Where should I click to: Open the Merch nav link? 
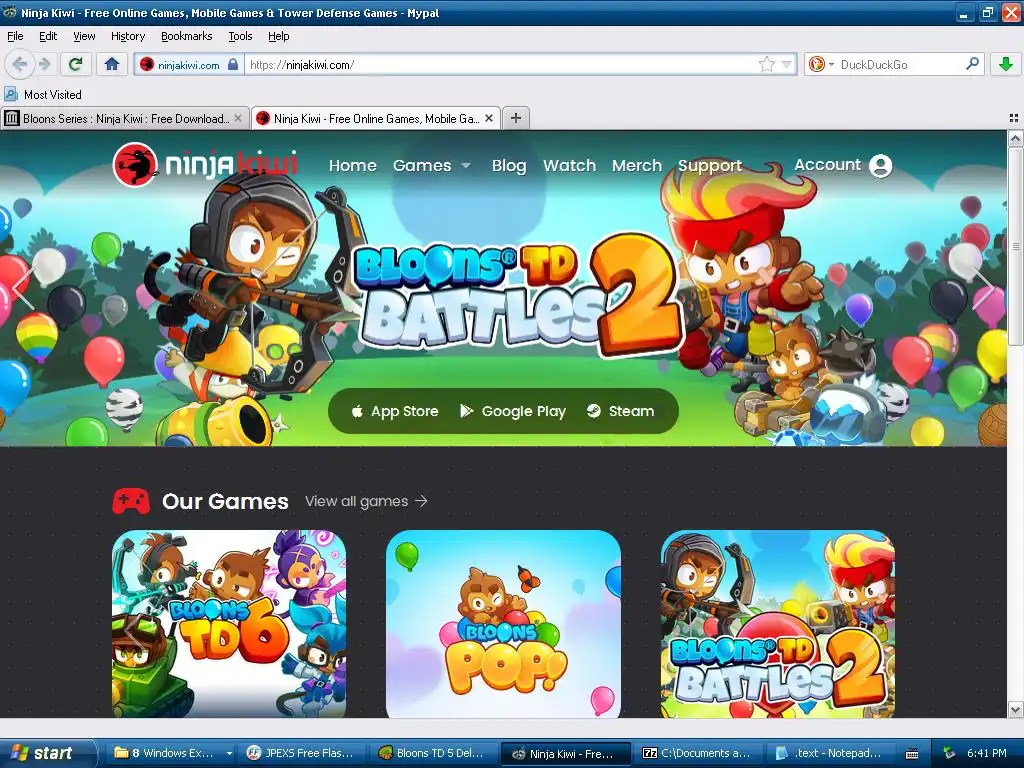(637, 165)
